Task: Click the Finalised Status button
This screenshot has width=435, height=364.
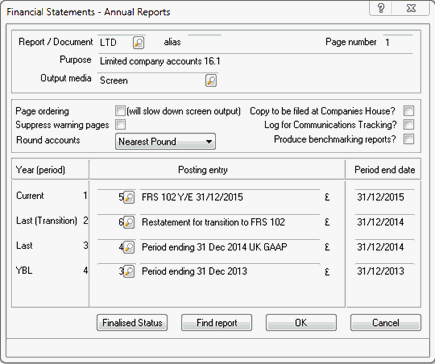Action: pyautogui.click(x=132, y=323)
